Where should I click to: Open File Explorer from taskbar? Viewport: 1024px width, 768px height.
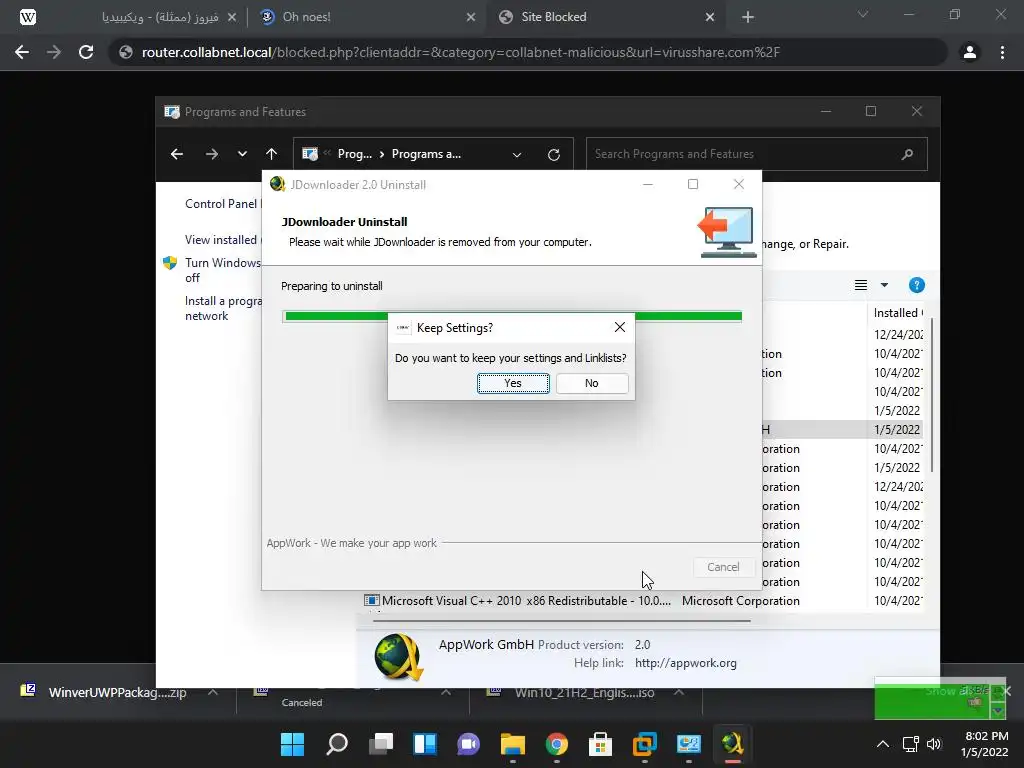coord(513,744)
